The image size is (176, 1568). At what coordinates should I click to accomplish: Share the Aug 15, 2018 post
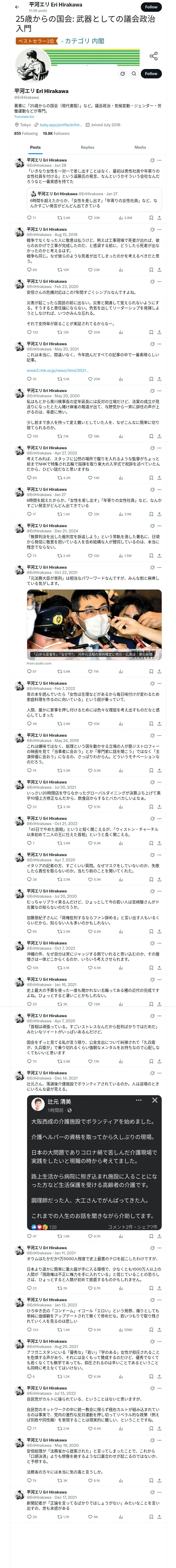159,269
